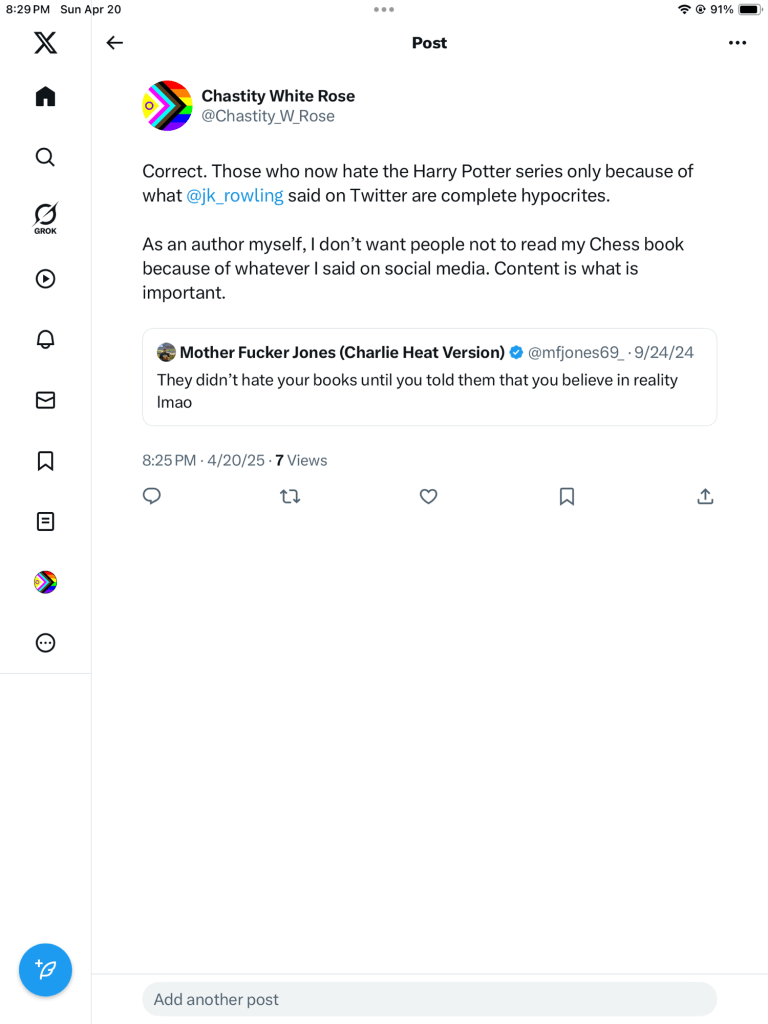Open the Home feed icon
The width and height of the screenshot is (768, 1024).
click(45, 96)
